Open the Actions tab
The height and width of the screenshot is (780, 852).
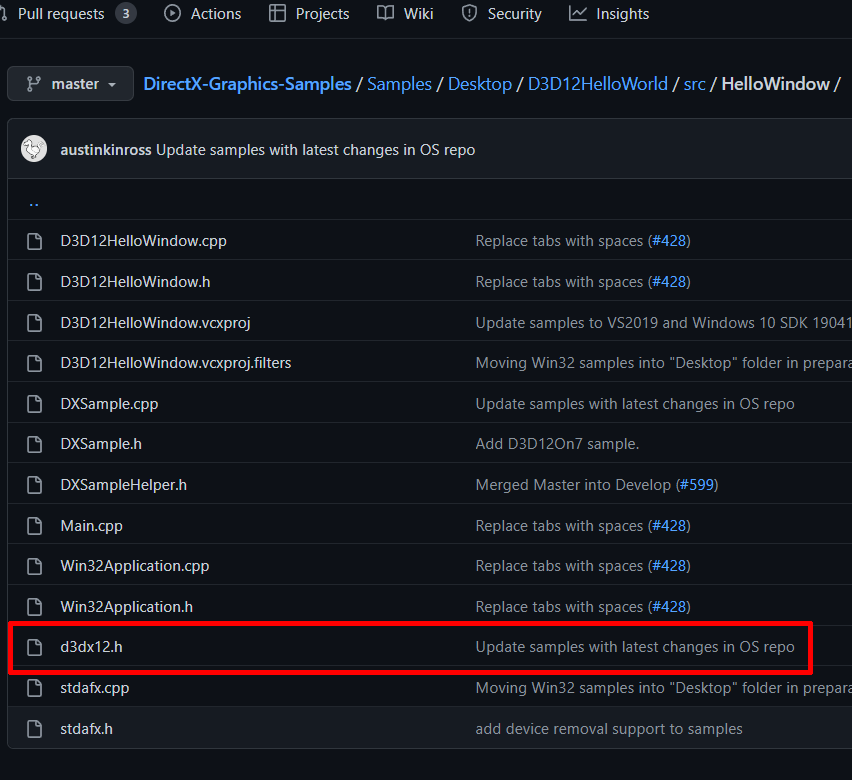point(202,14)
